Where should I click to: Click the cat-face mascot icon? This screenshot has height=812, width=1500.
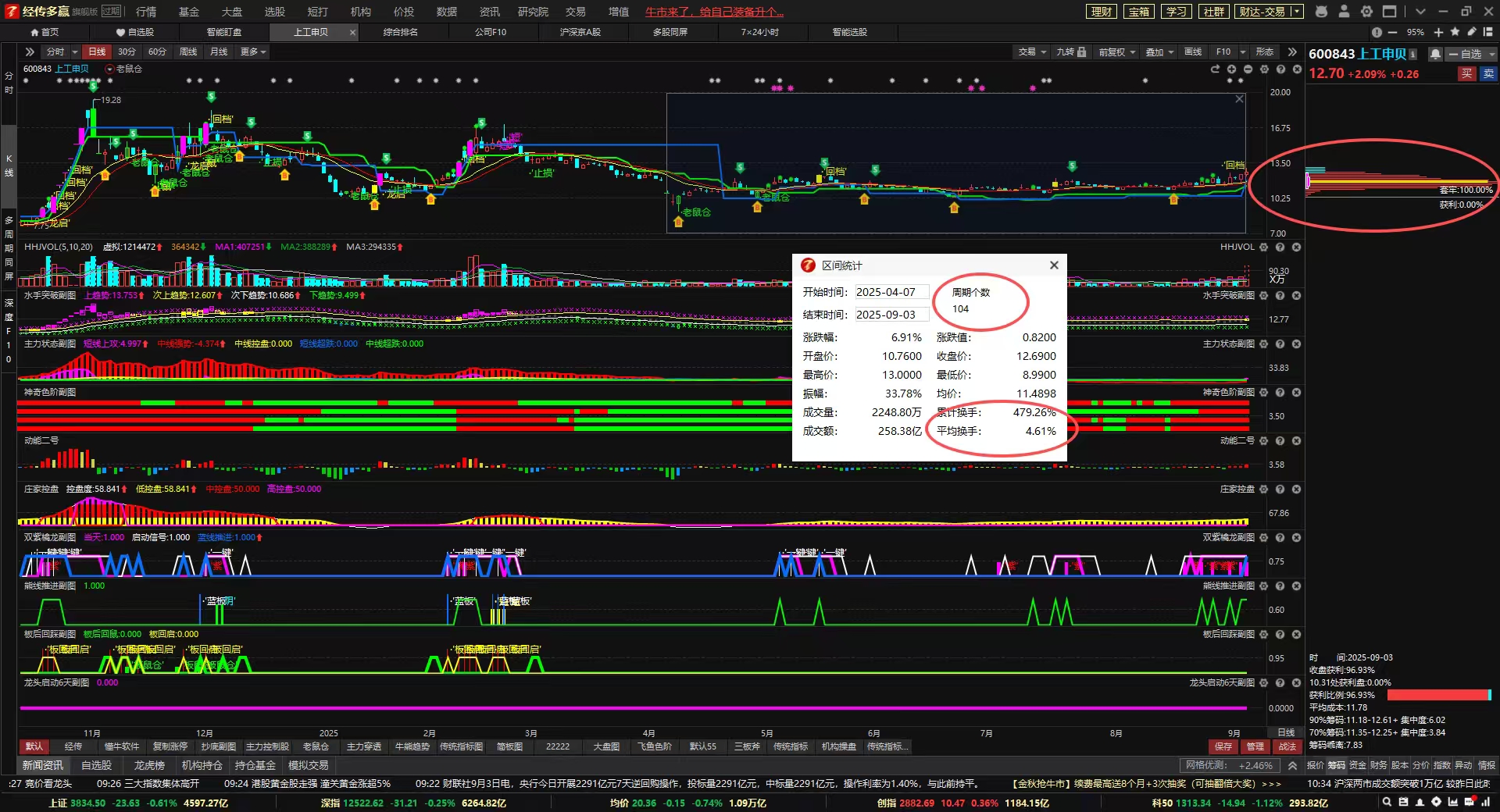[x=1321, y=12]
